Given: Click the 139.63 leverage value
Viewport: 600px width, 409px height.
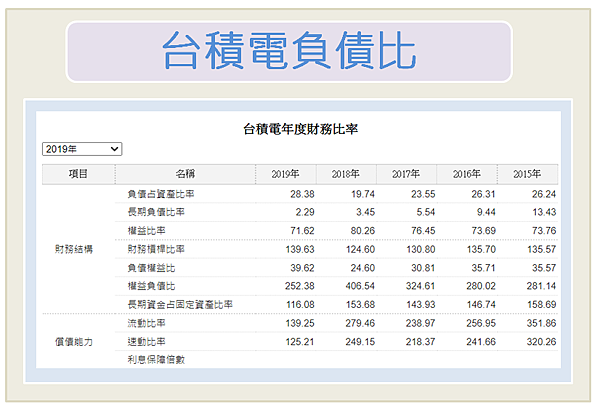Looking at the screenshot, I should [300, 249].
